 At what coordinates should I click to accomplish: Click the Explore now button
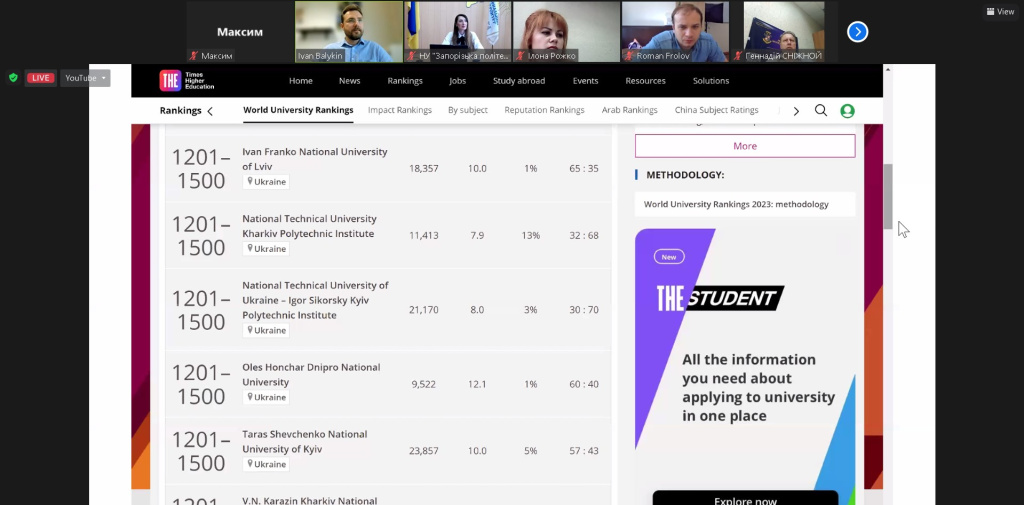click(x=745, y=498)
